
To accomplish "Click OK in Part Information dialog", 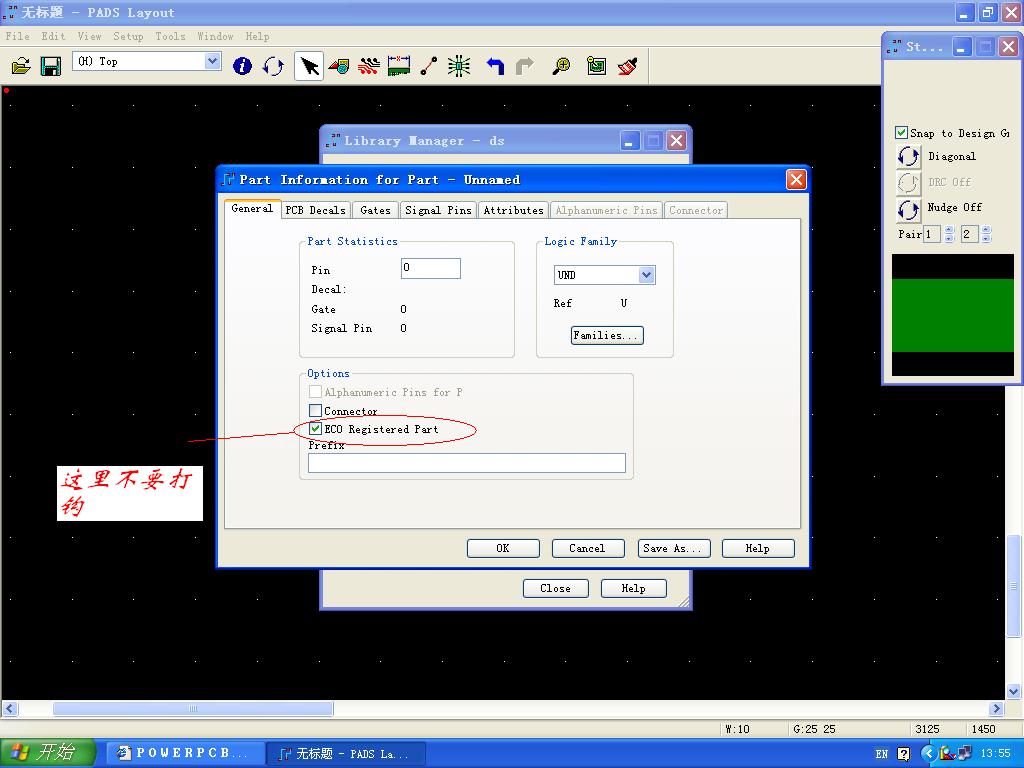I will [503, 548].
